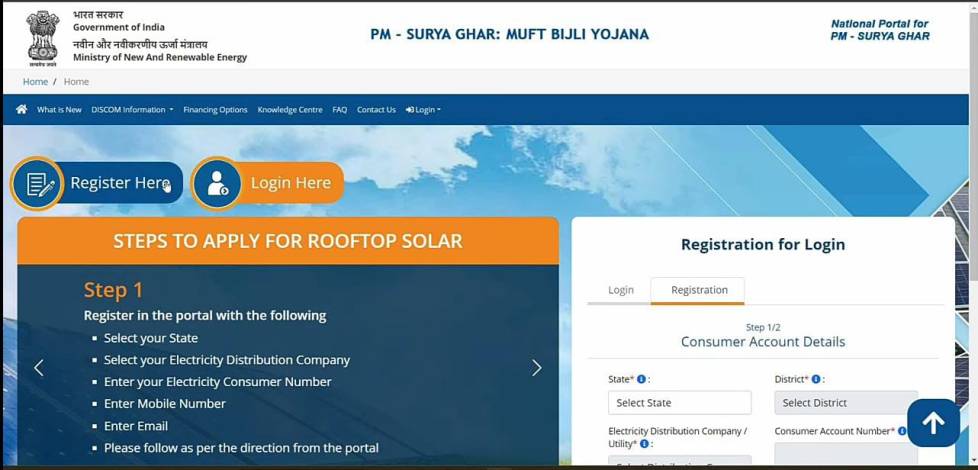
Task: Switch to the Registration tab
Action: click(699, 290)
